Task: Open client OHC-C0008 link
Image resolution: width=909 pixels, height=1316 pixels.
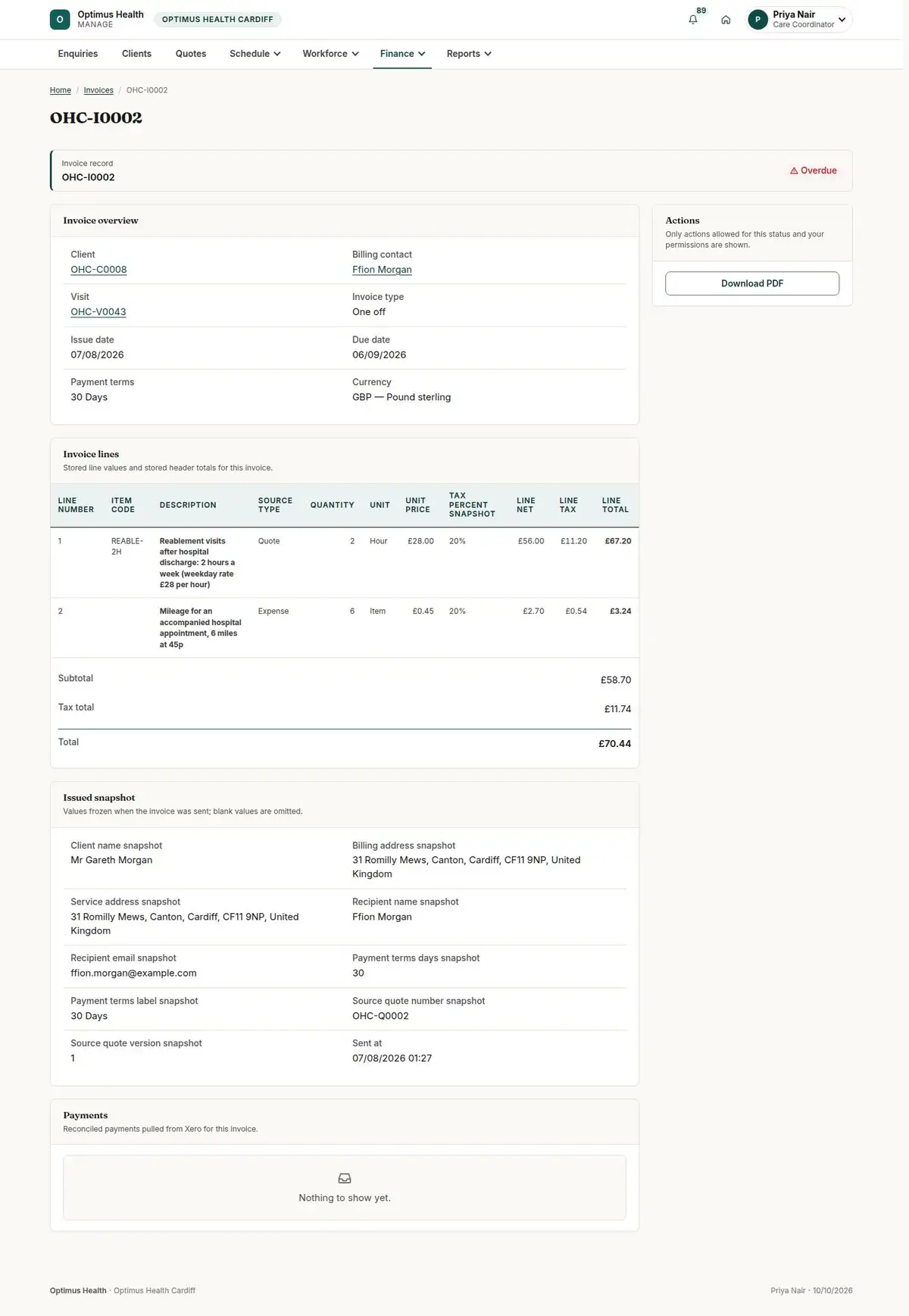Action: 98,270
